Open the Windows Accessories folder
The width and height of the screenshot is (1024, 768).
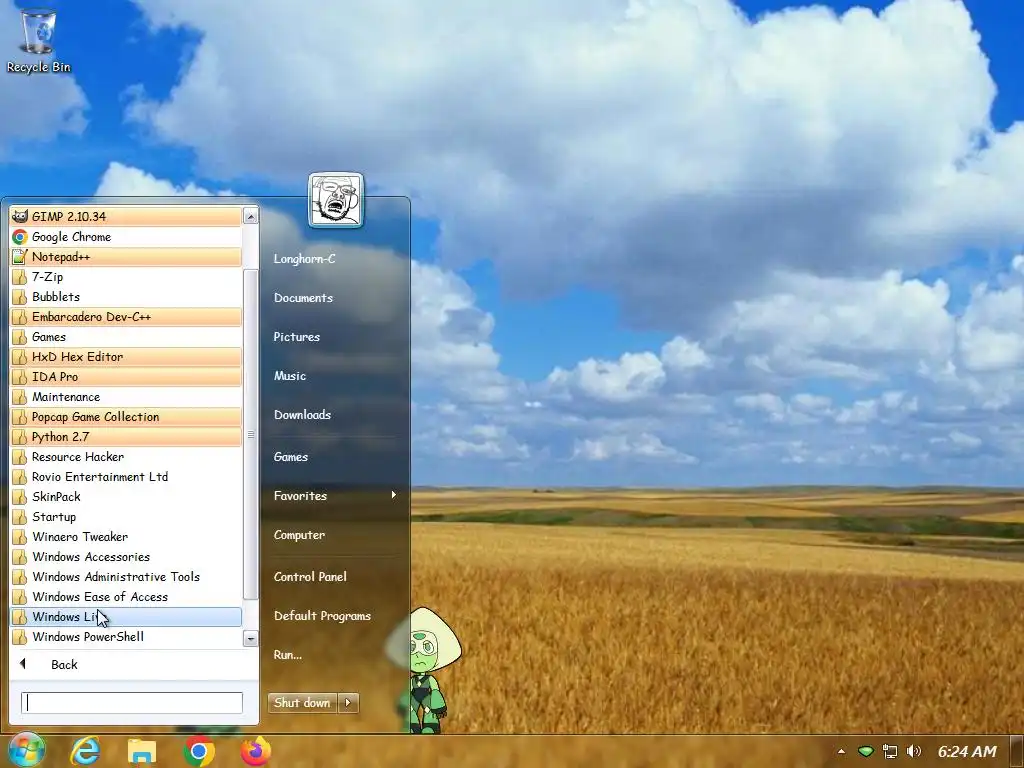126,557
